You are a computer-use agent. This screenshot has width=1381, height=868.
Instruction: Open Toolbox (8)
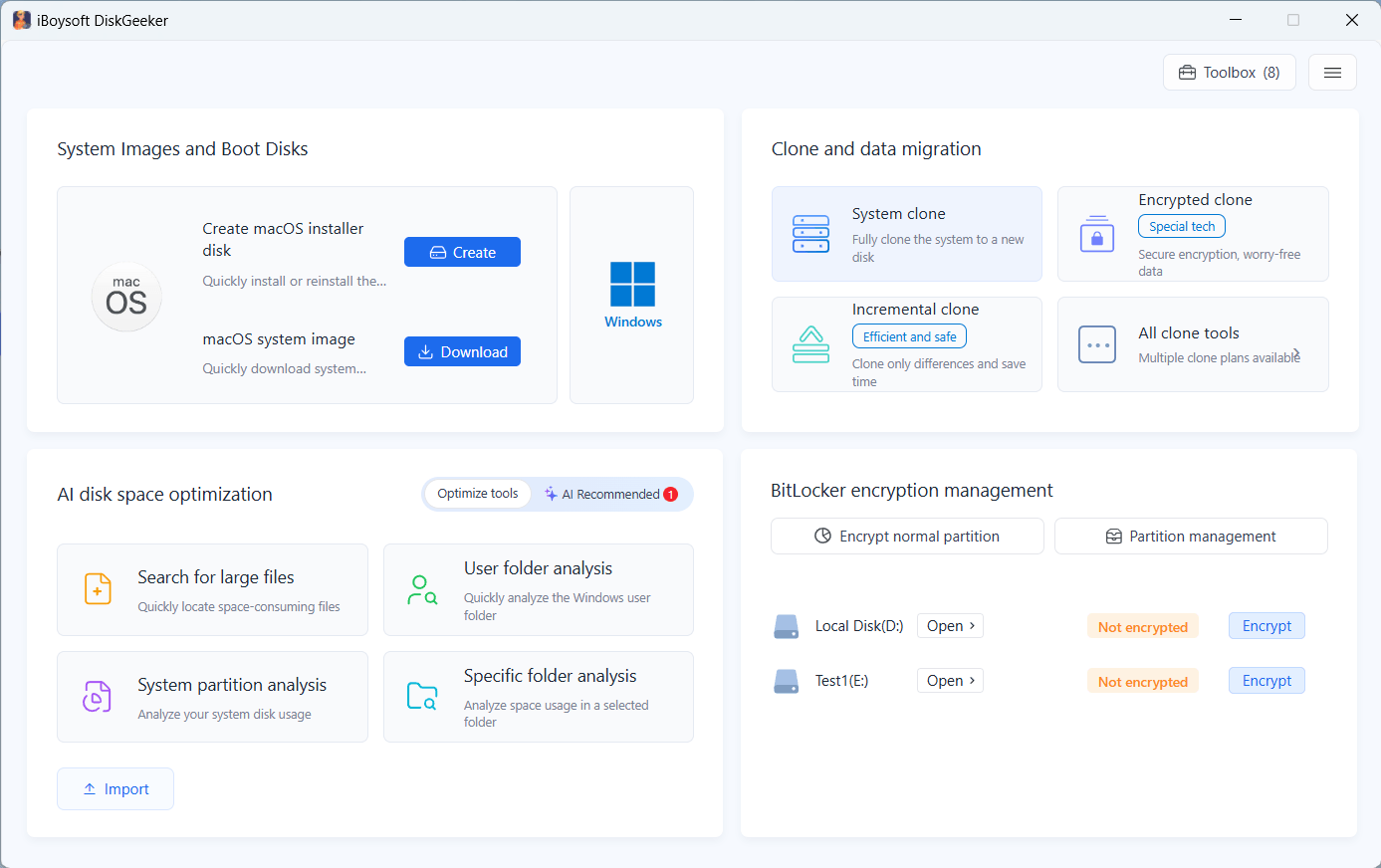1230,73
